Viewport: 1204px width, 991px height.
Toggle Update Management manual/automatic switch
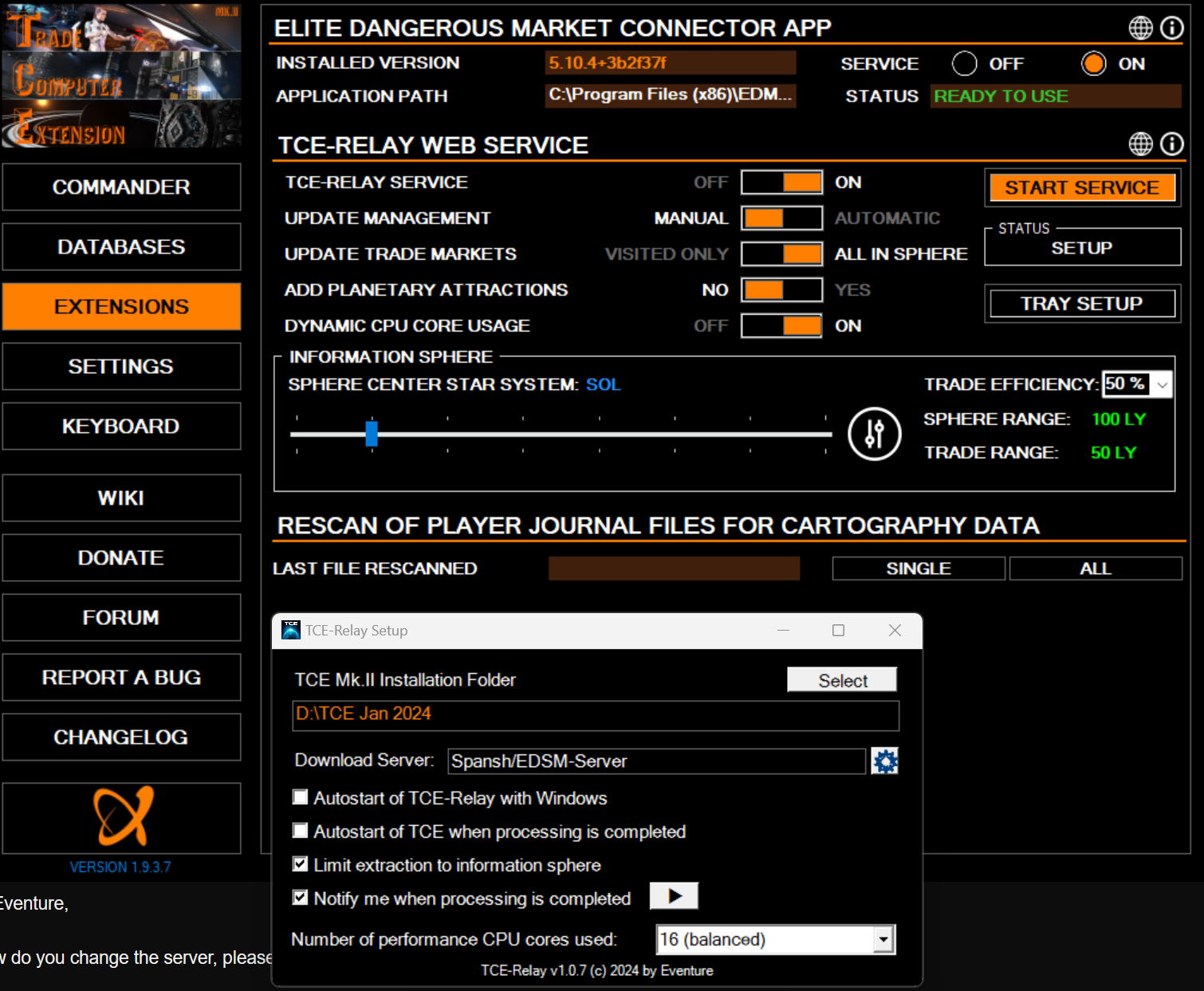(781, 218)
